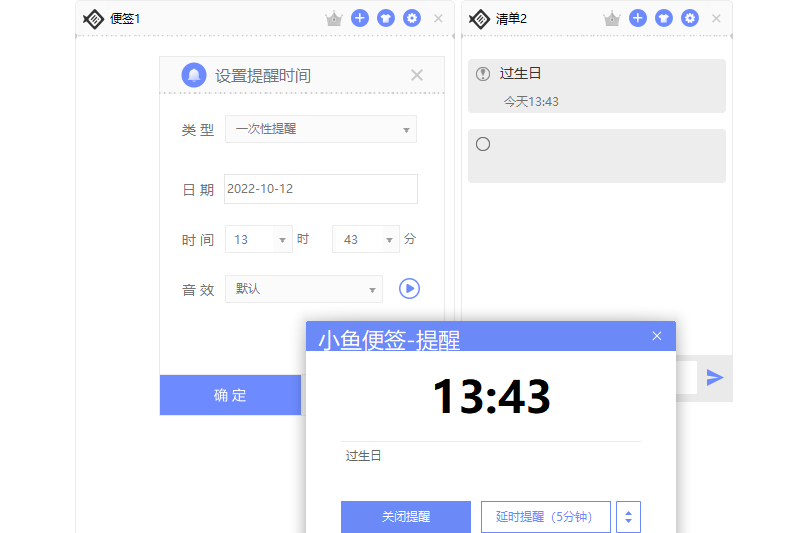Image resolution: width=800 pixels, height=533 pixels.
Task: Add a new note with the plus icon in 便签1
Action: pyautogui.click(x=360, y=18)
